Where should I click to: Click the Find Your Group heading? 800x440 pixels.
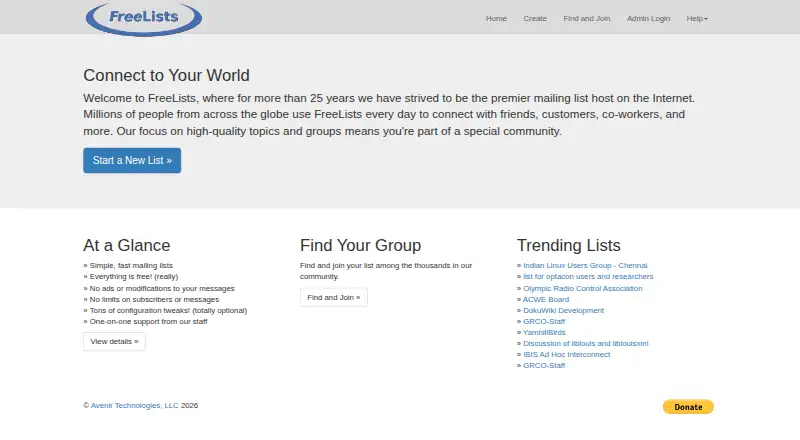point(360,246)
